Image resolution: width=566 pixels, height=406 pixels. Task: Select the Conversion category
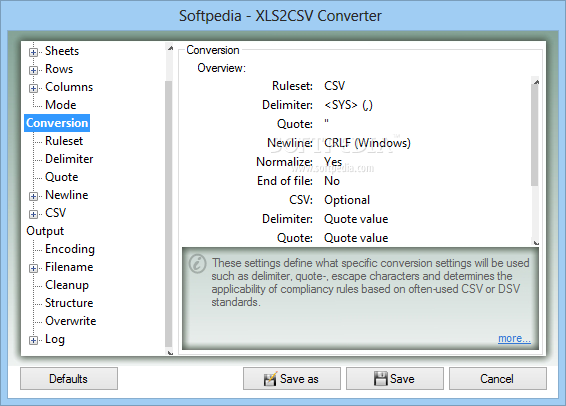pos(57,123)
